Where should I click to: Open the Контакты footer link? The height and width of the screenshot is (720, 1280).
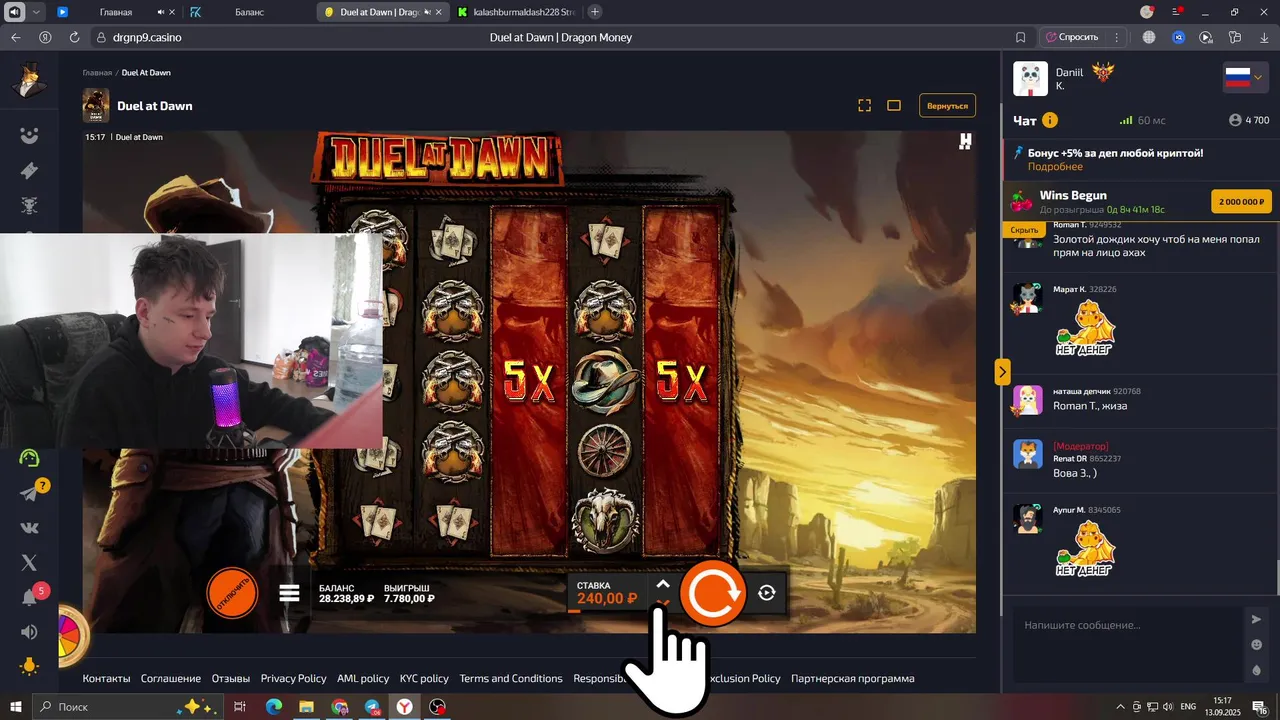point(106,678)
